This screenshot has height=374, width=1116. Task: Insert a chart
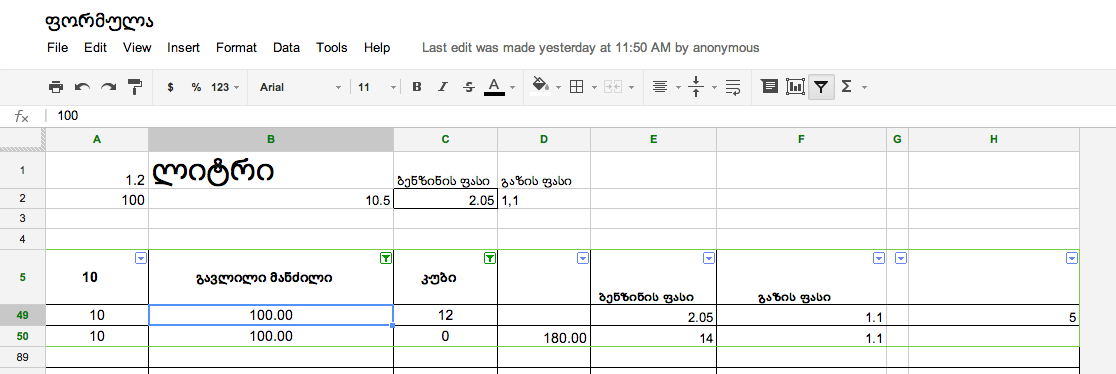point(795,86)
